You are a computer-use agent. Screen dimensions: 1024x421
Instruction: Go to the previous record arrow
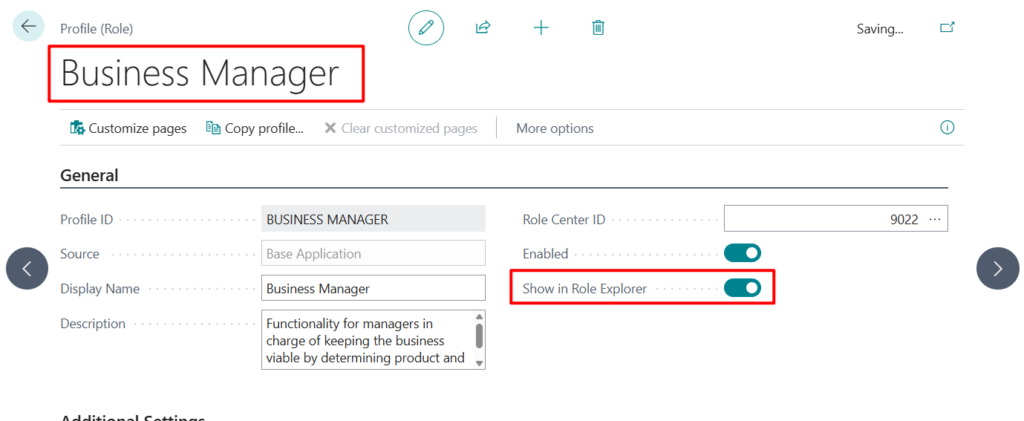(27, 268)
